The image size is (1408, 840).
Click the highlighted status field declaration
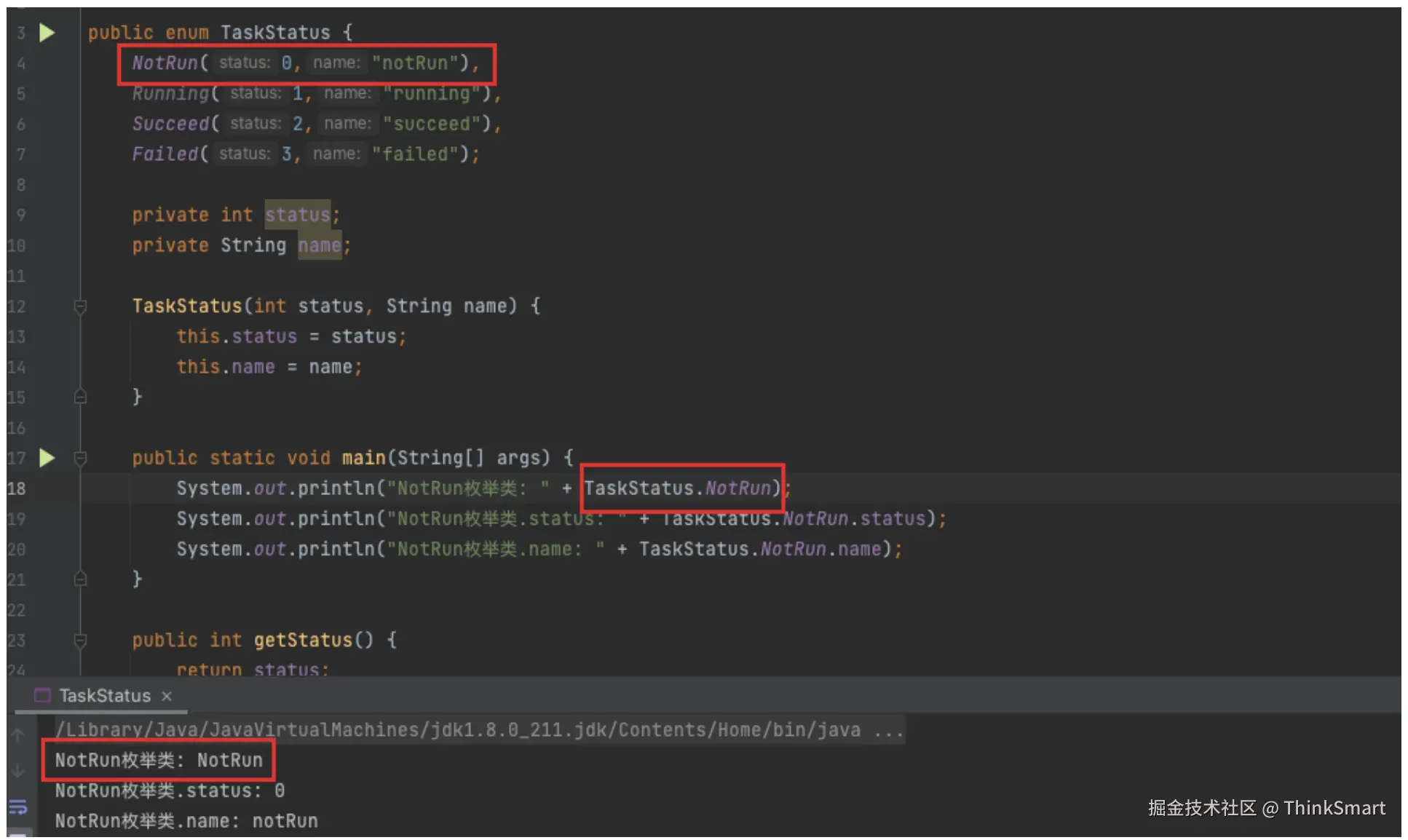pos(297,215)
